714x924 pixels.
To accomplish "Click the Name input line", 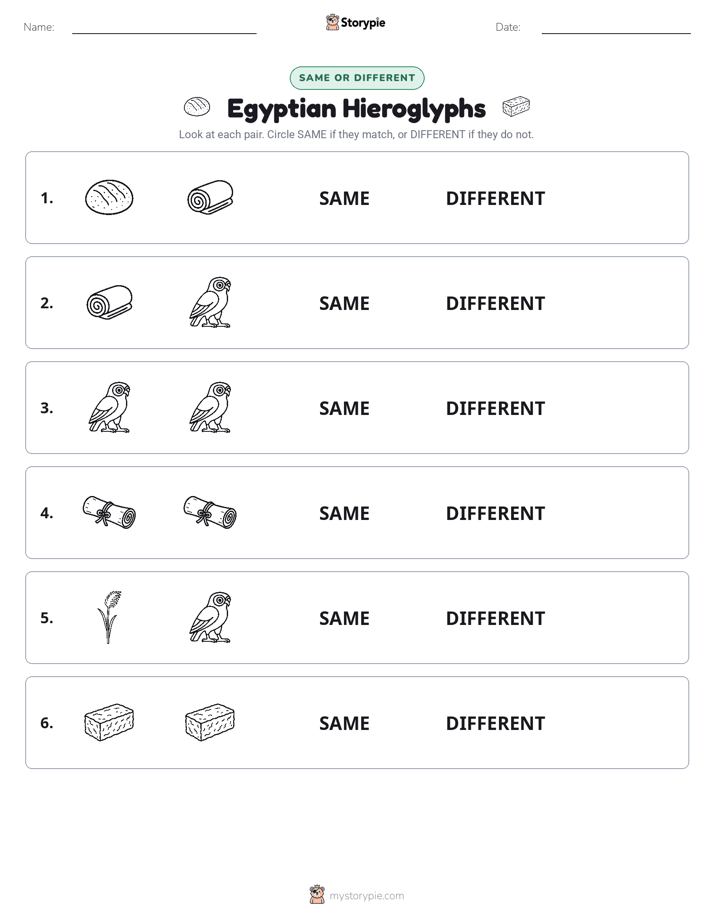I will click(x=164, y=28).
